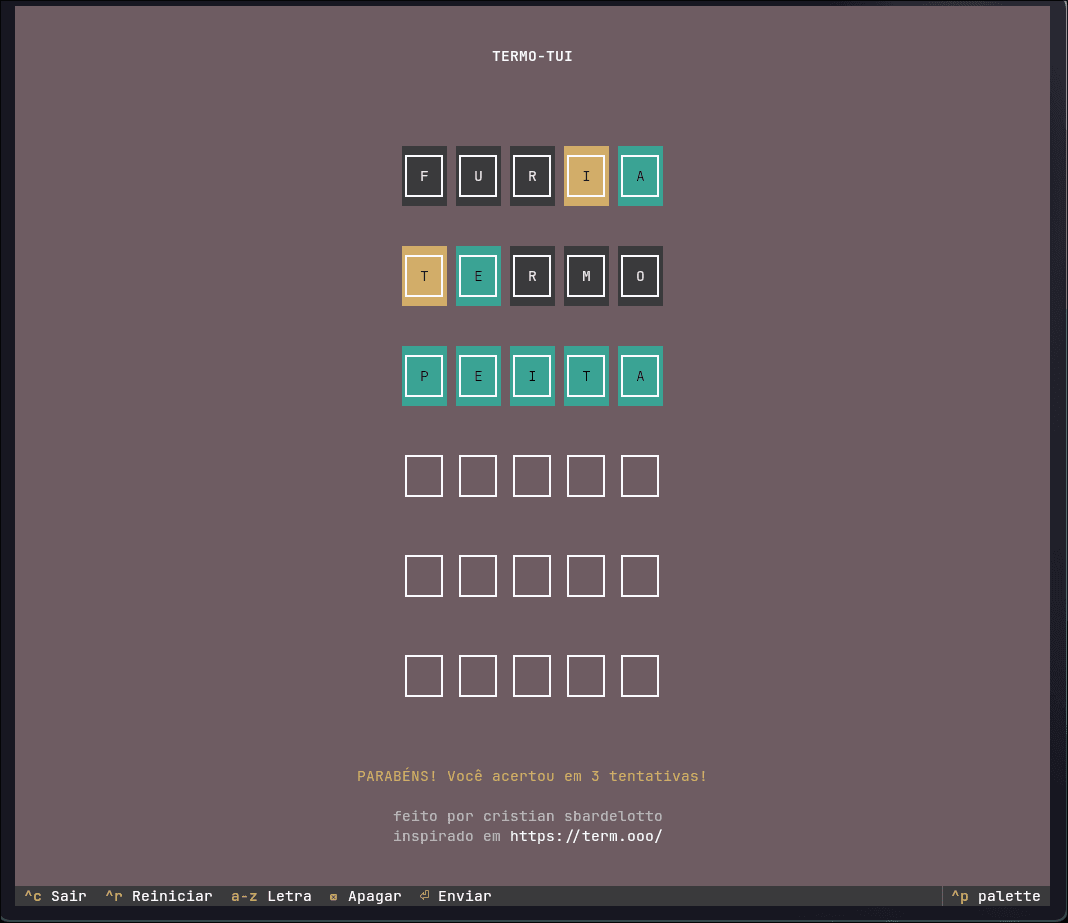1068x923 pixels.
Task: Click the green E tile in TERMO
Action: tap(478, 276)
